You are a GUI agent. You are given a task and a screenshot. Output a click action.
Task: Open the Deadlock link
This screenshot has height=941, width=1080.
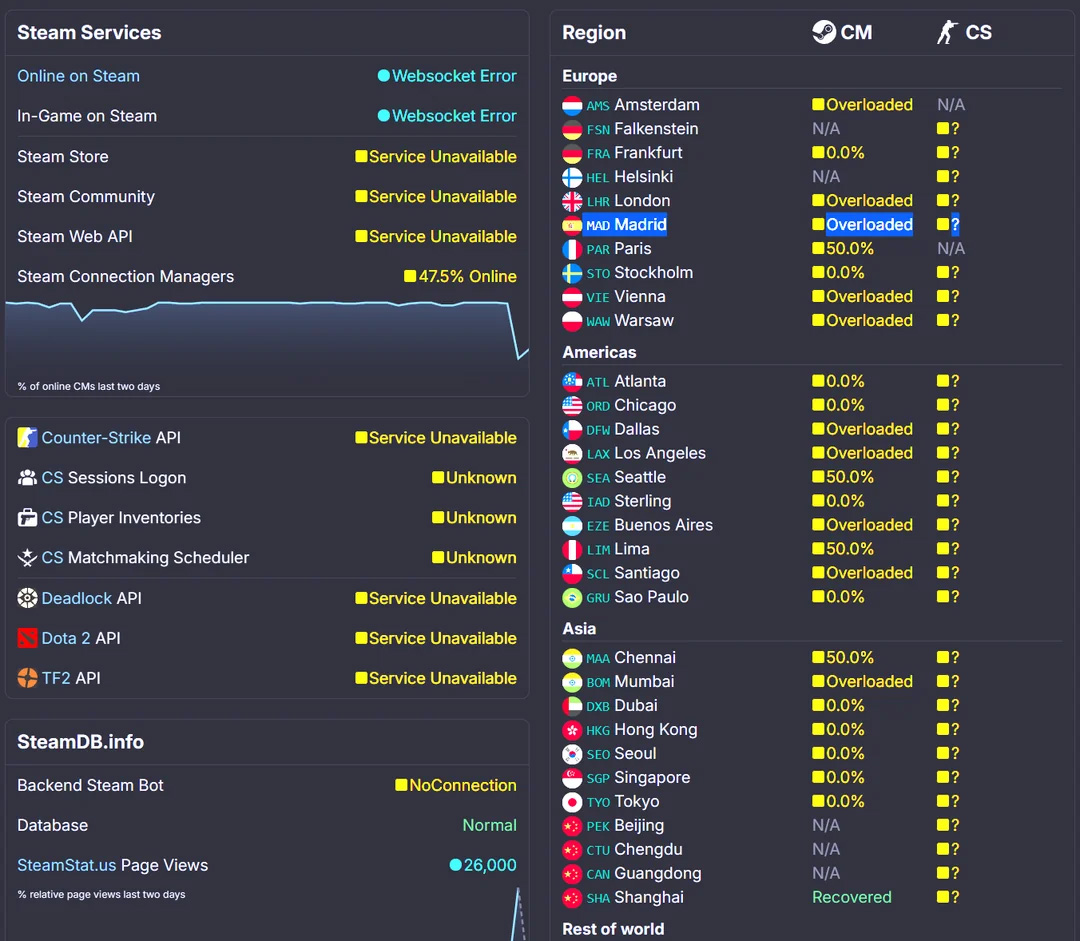tap(77, 598)
